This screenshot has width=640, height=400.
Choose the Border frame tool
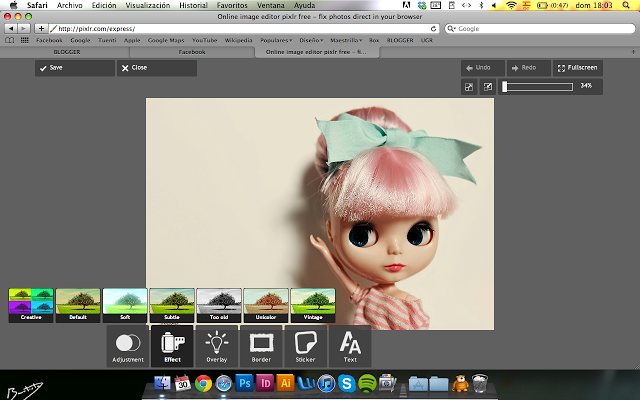(x=261, y=346)
